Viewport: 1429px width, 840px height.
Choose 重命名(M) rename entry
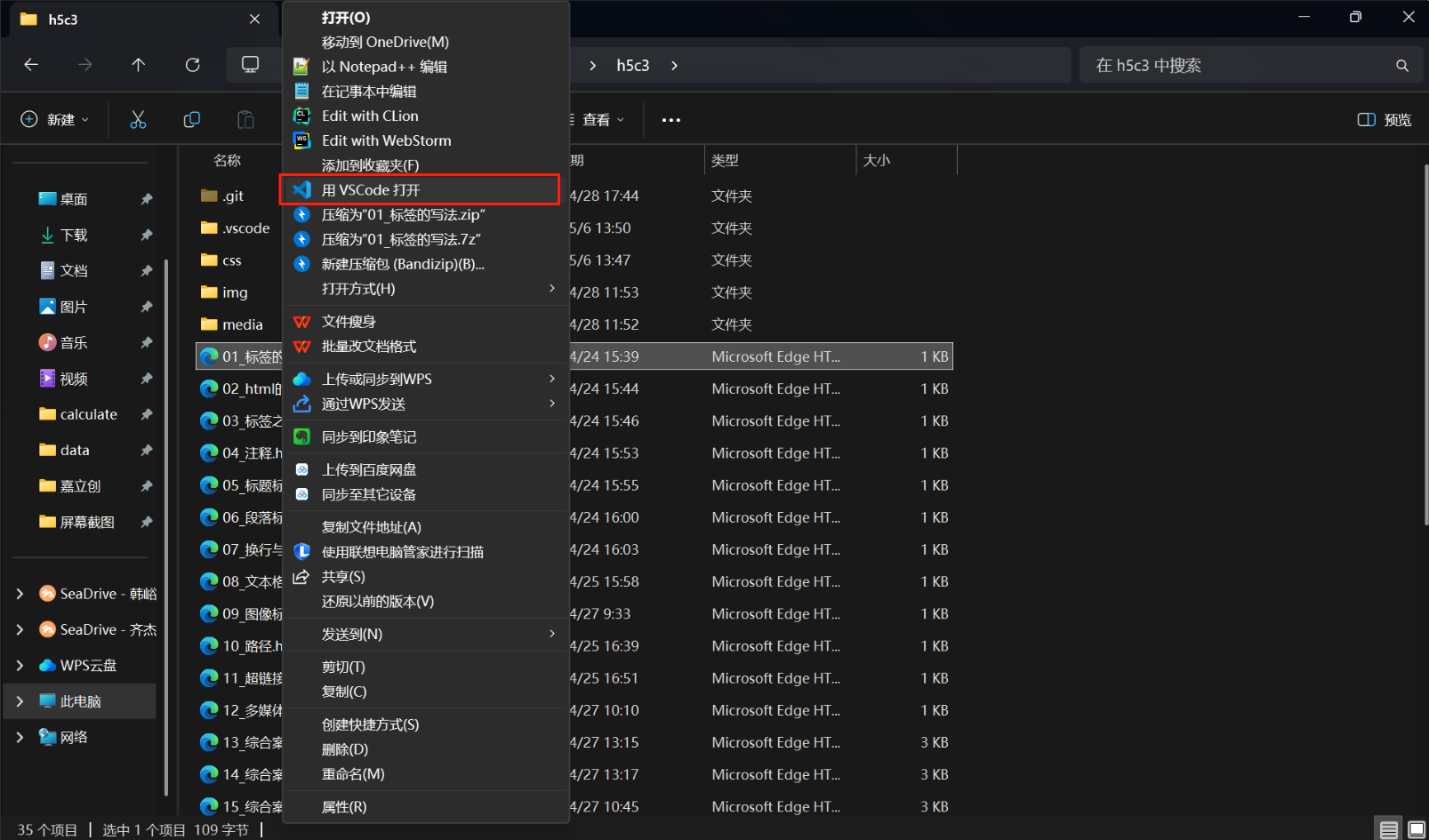click(425, 774)
